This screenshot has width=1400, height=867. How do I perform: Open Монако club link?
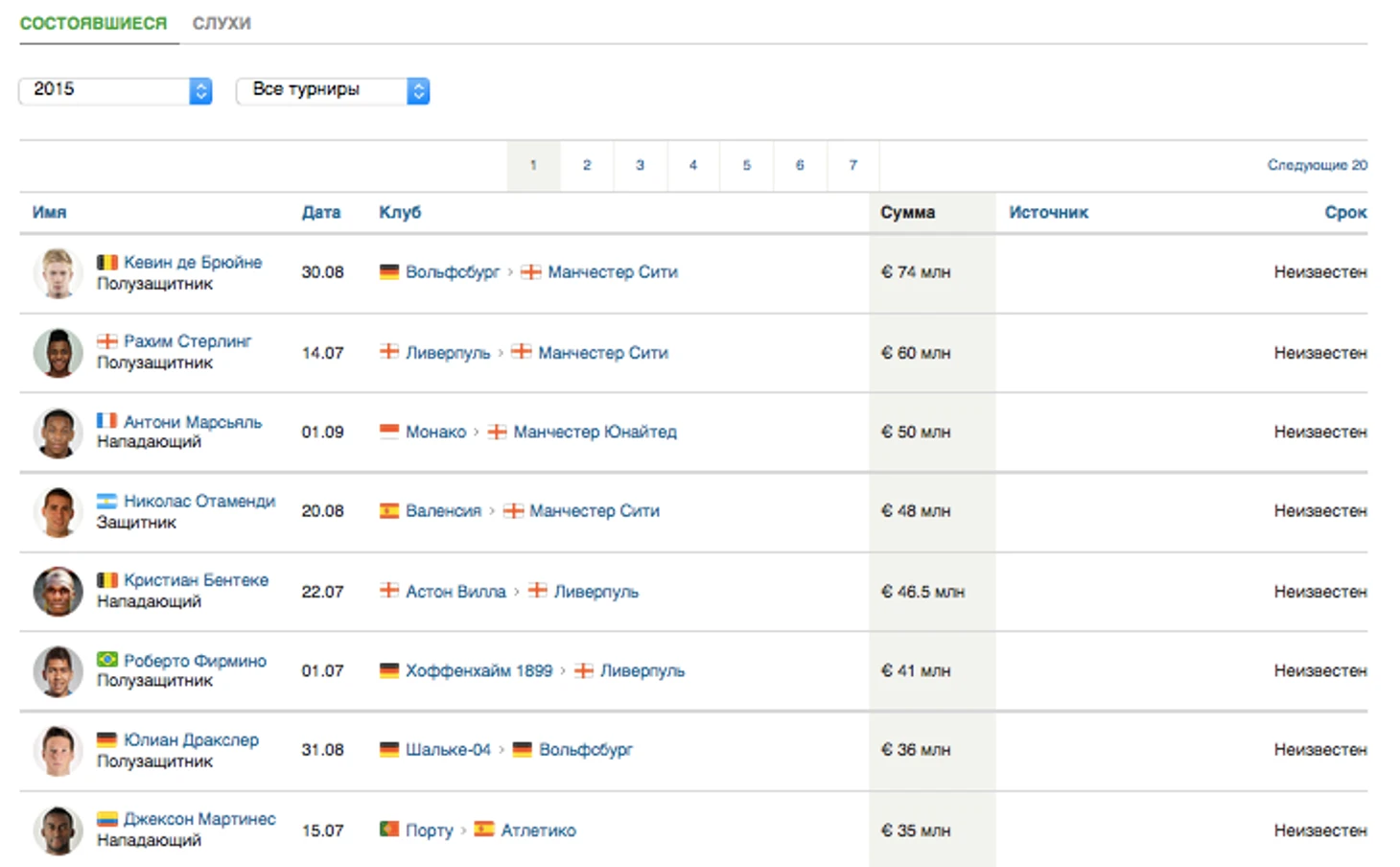coord(436,433)
